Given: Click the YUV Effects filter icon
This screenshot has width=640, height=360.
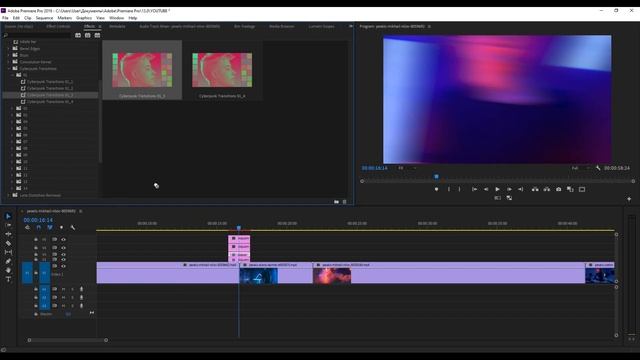Looking at the screenshot, I should click(x=97, y=36).
